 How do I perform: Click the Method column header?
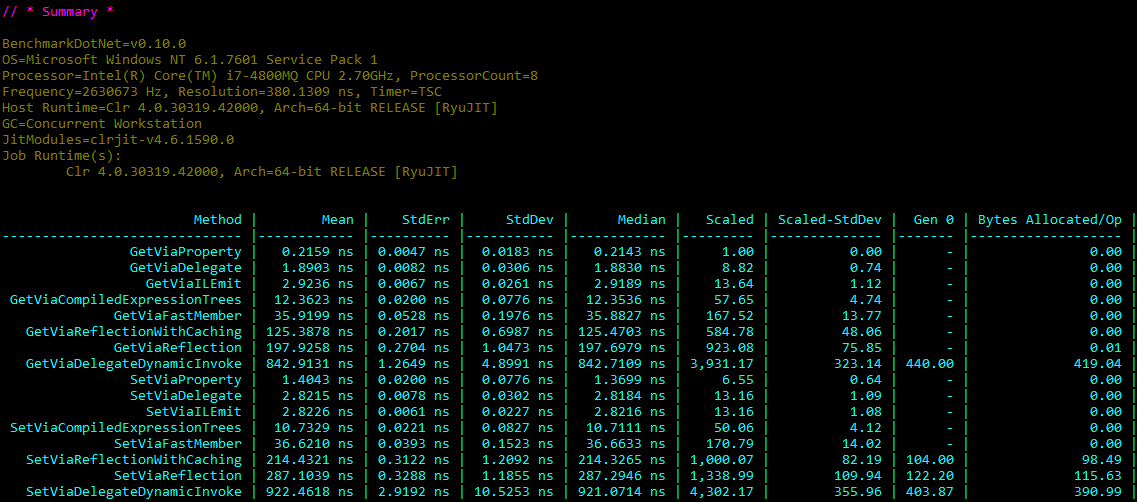[x=218, y=219]
